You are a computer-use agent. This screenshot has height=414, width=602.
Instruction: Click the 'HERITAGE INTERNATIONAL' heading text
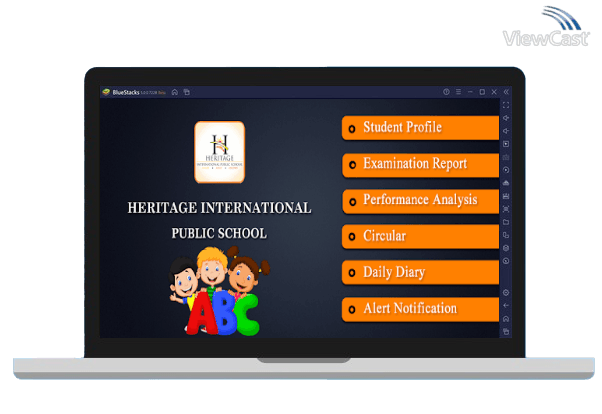220,208
